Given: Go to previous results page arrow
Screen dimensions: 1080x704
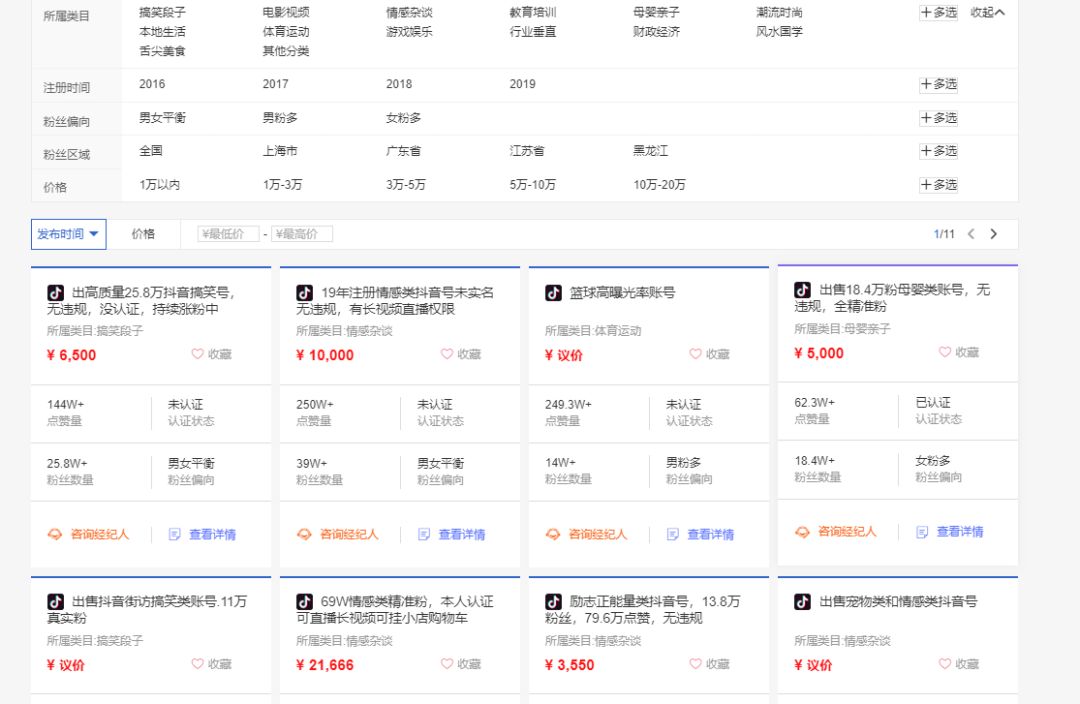Looking at the screenshot, I should point(971,234).
